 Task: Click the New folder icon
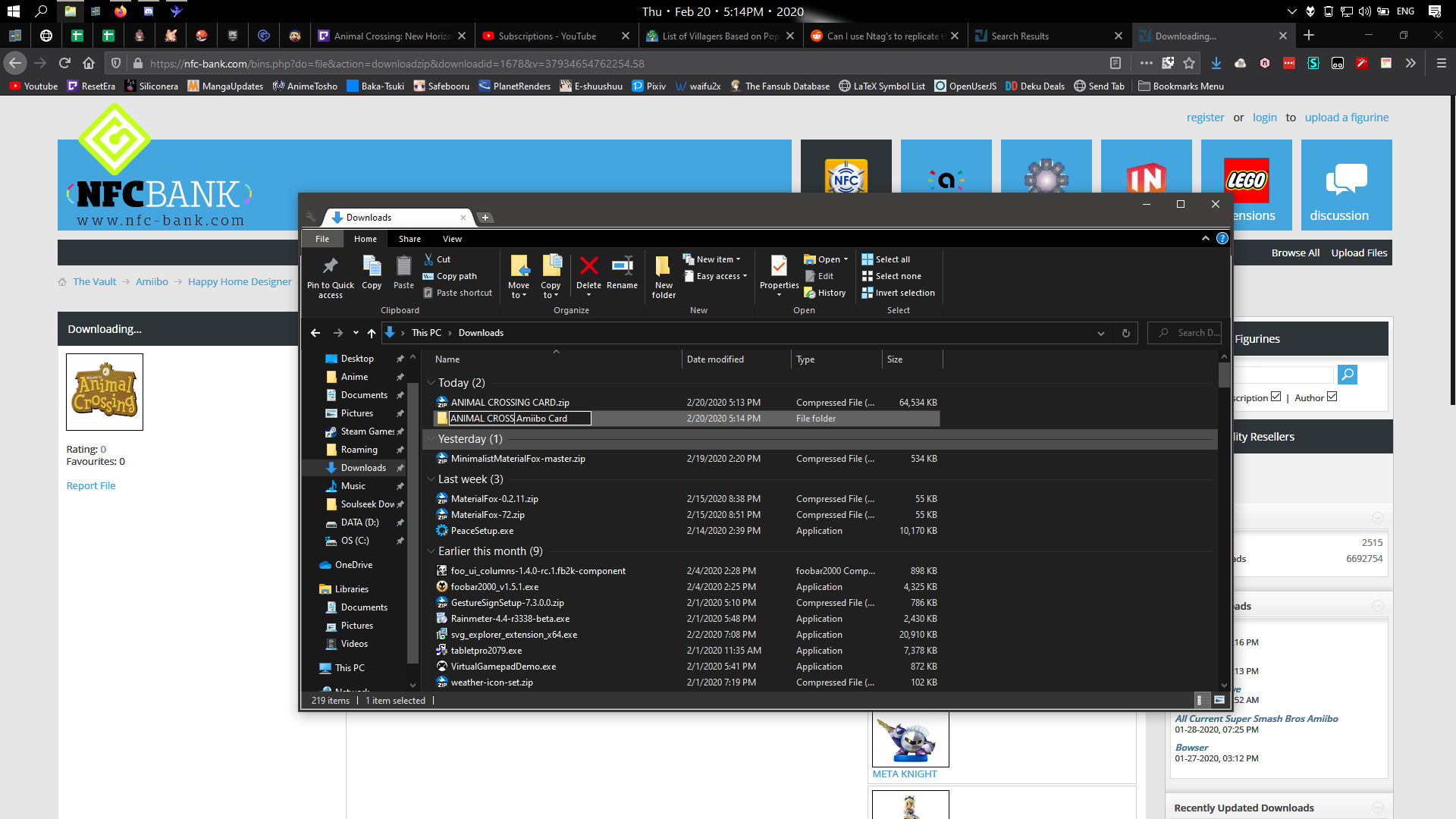[x=663, y=267]
